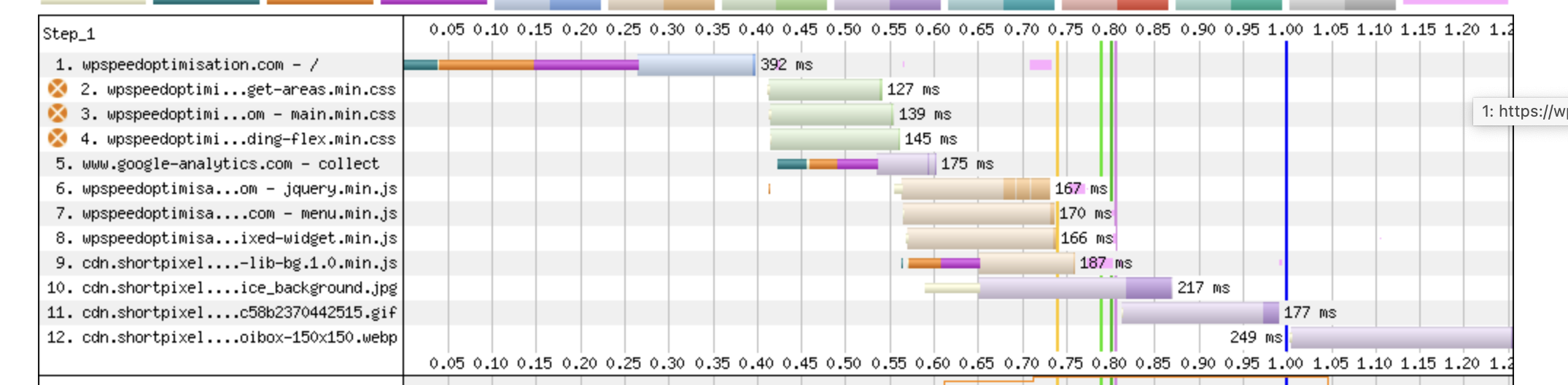Screen dimensions: 1568x385
Task: Click the blocking icon next to ding-flex.min.css
Action: pyautogui.click(x=58, y=139)
